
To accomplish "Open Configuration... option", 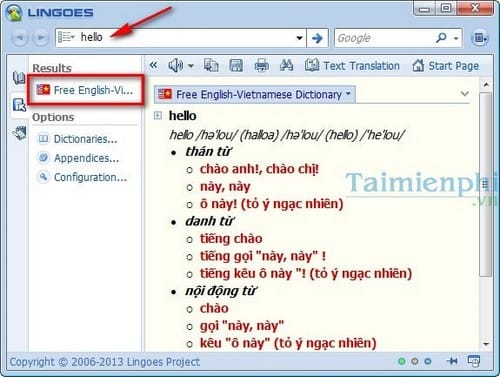I will click(x=82, y=177).
